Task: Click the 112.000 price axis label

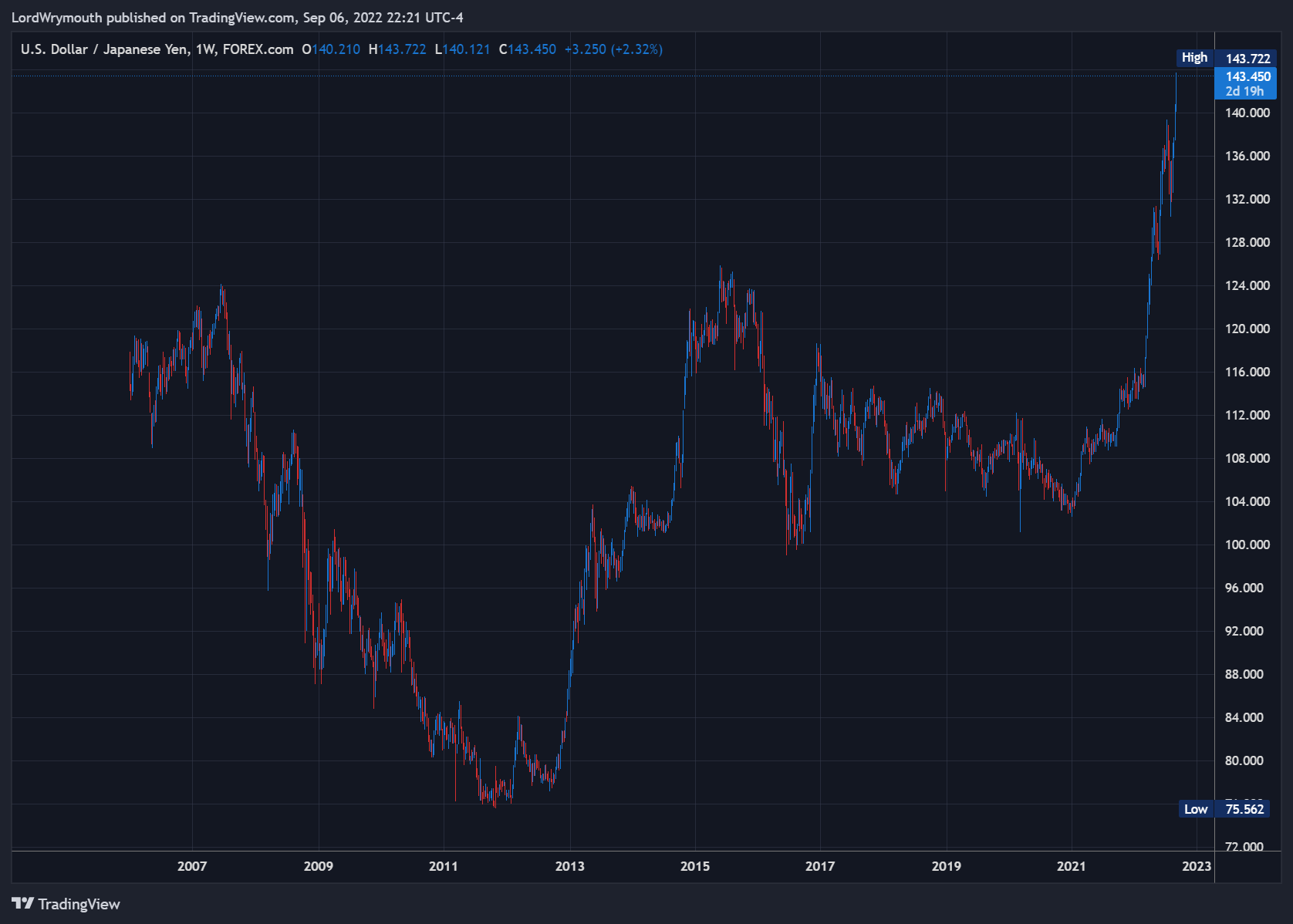Action: 1247,415
